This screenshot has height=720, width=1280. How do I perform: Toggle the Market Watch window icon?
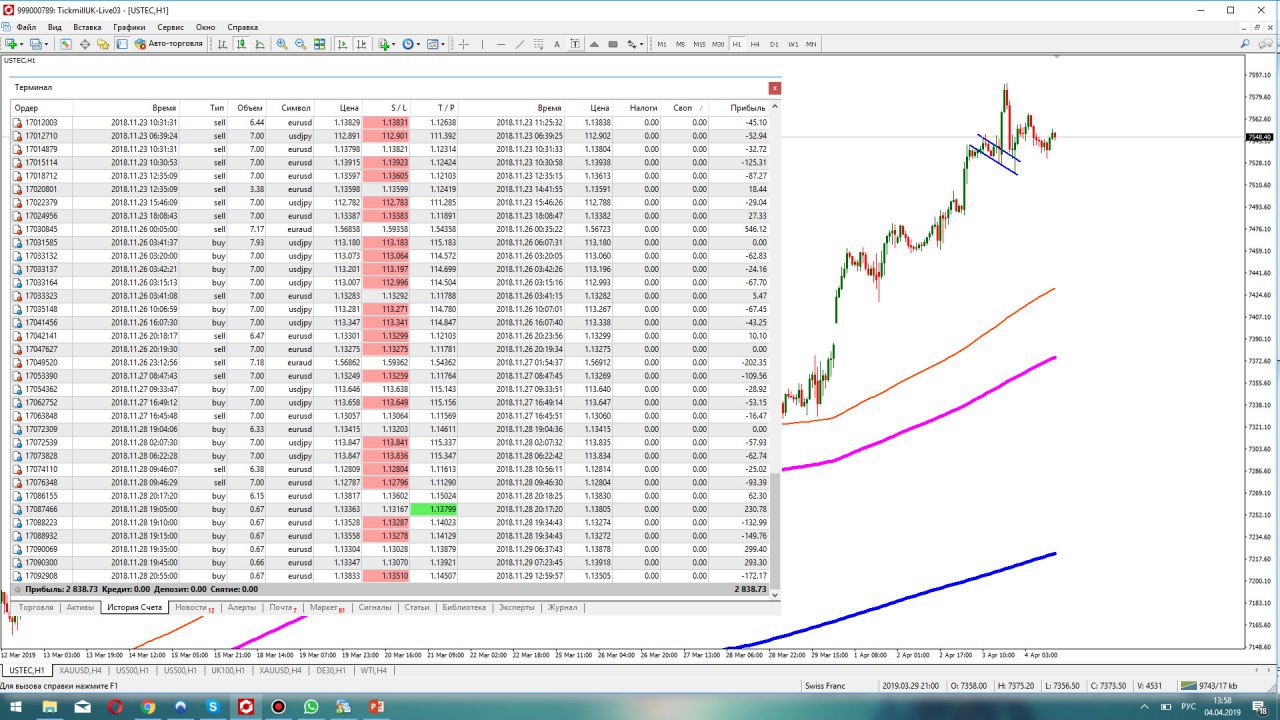pos(66,44)
